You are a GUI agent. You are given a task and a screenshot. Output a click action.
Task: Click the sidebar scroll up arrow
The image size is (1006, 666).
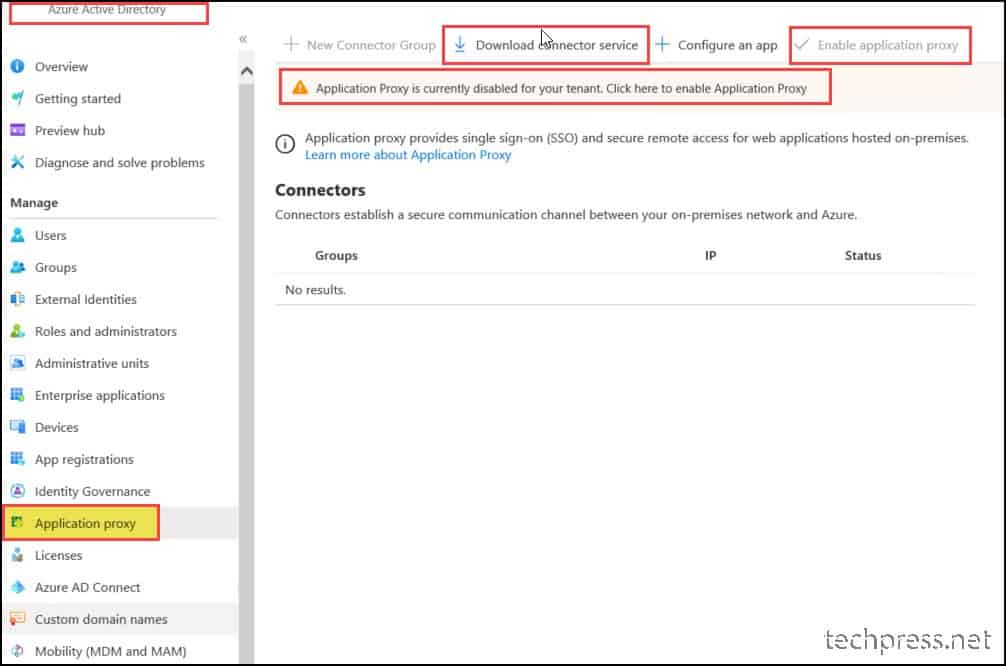[x=246, y=71]
